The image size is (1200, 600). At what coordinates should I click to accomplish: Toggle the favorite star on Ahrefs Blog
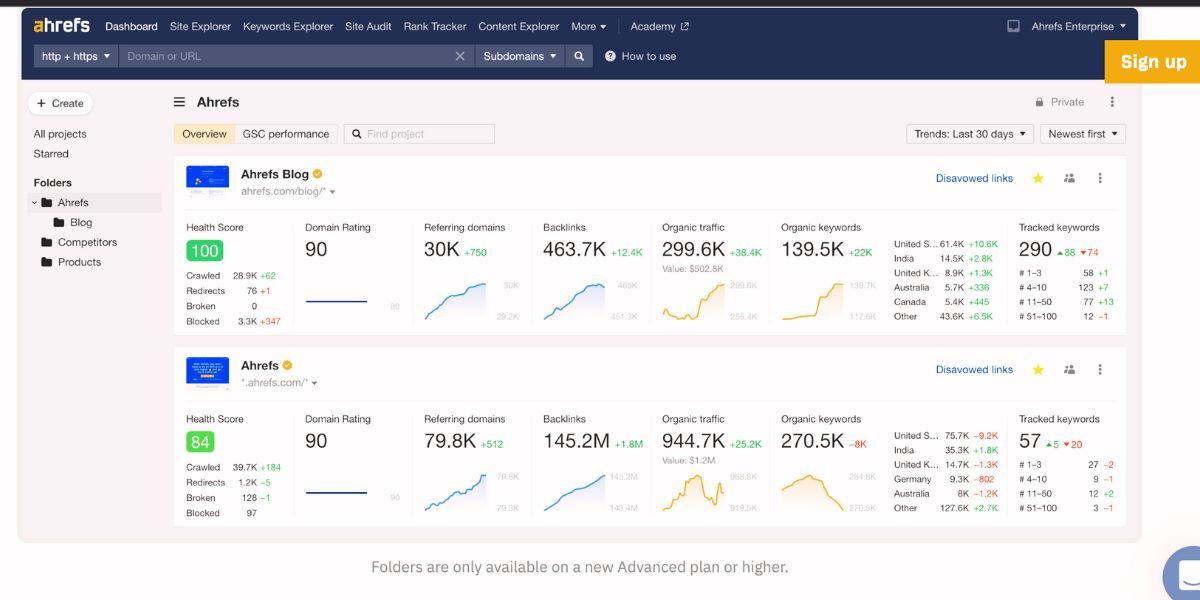pos(1037,178)
